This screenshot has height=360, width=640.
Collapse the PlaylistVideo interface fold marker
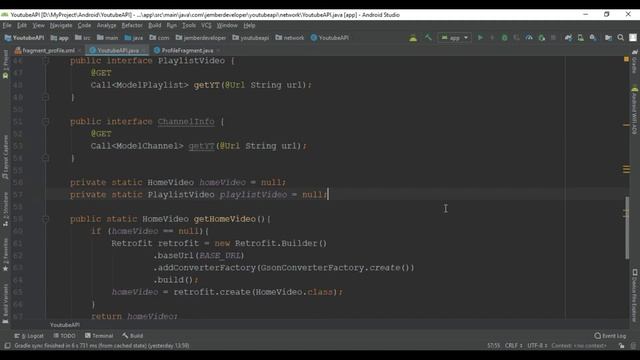tap(46, 61)
